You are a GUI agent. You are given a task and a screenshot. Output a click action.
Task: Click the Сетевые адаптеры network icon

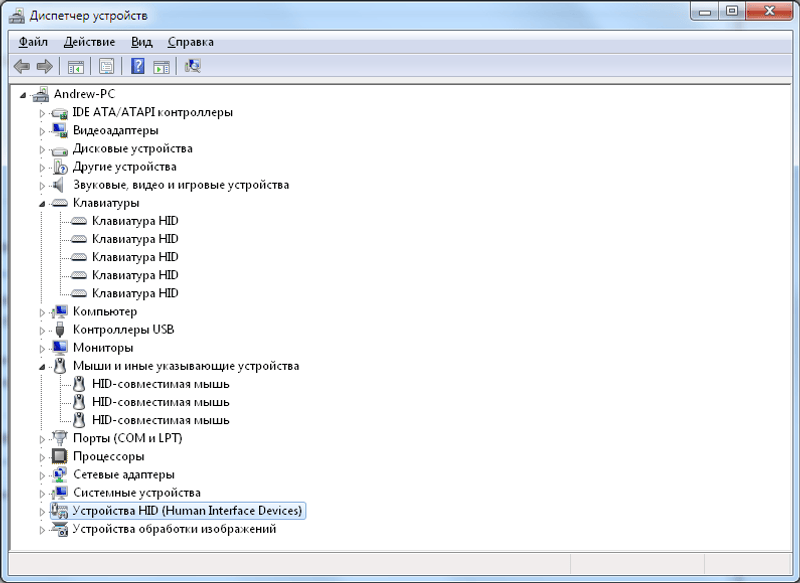(x=60, y=474)
